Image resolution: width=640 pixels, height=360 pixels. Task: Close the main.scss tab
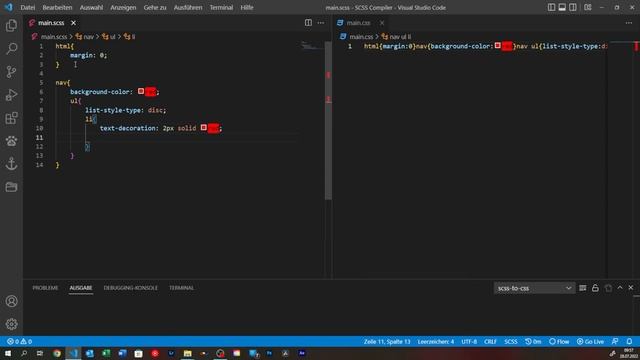73,23
